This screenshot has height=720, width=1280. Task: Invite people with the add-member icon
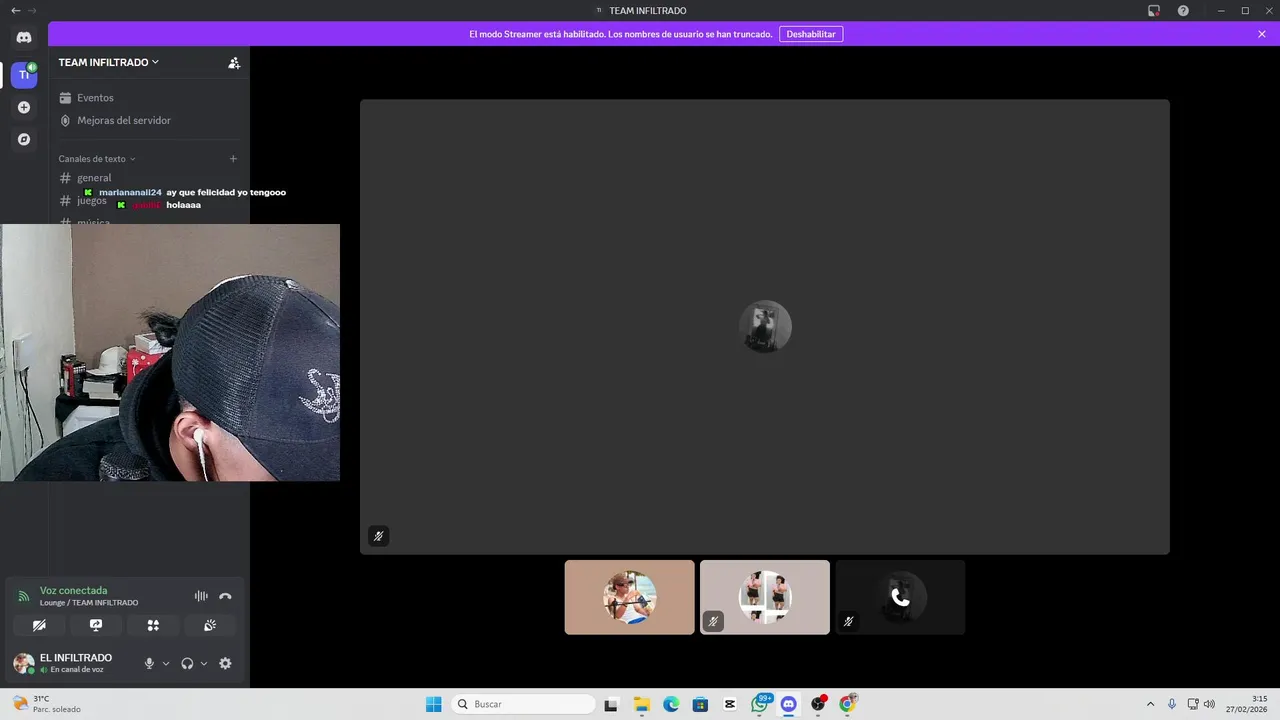[x=234, y=62]
